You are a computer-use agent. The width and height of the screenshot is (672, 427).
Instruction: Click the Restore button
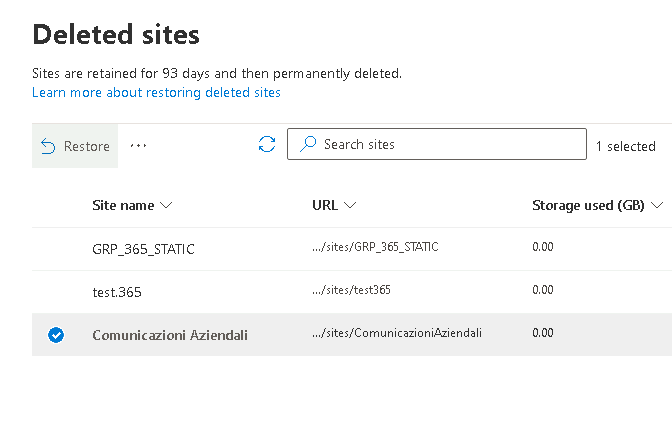[x=75, y=146]
